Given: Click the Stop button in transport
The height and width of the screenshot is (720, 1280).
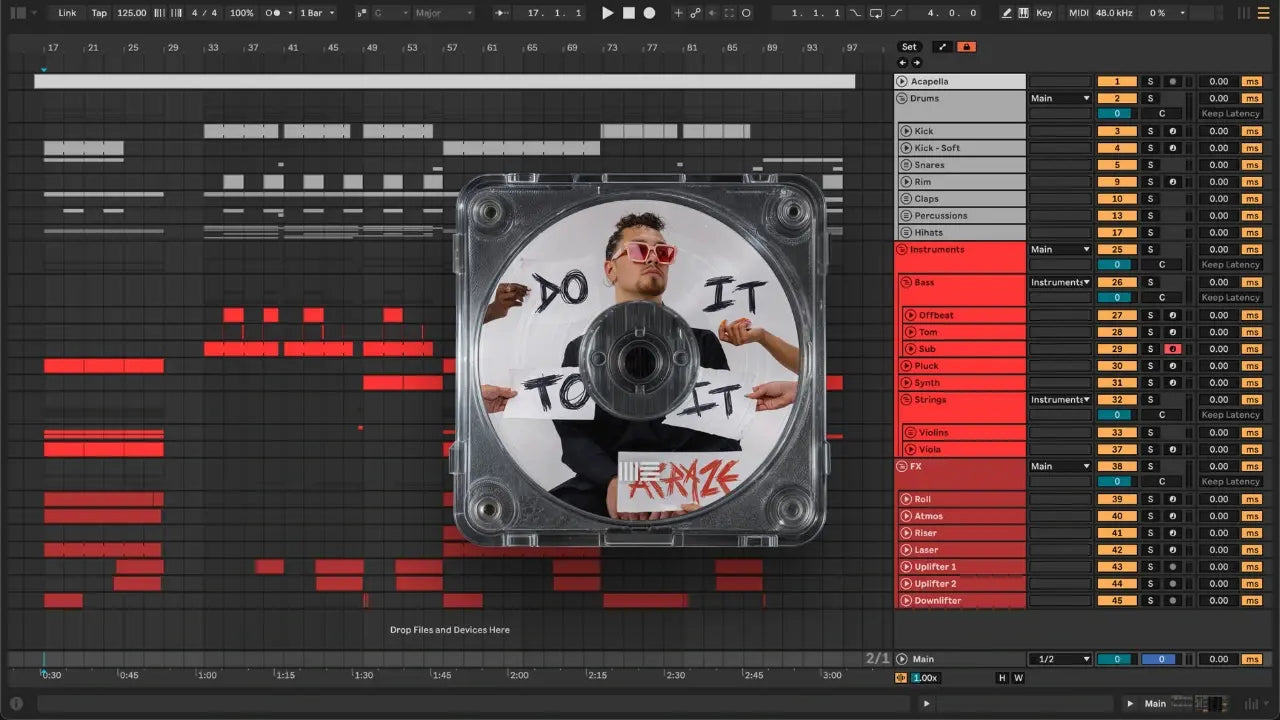Looking at the screenshot, I should [x=629, y=13].
